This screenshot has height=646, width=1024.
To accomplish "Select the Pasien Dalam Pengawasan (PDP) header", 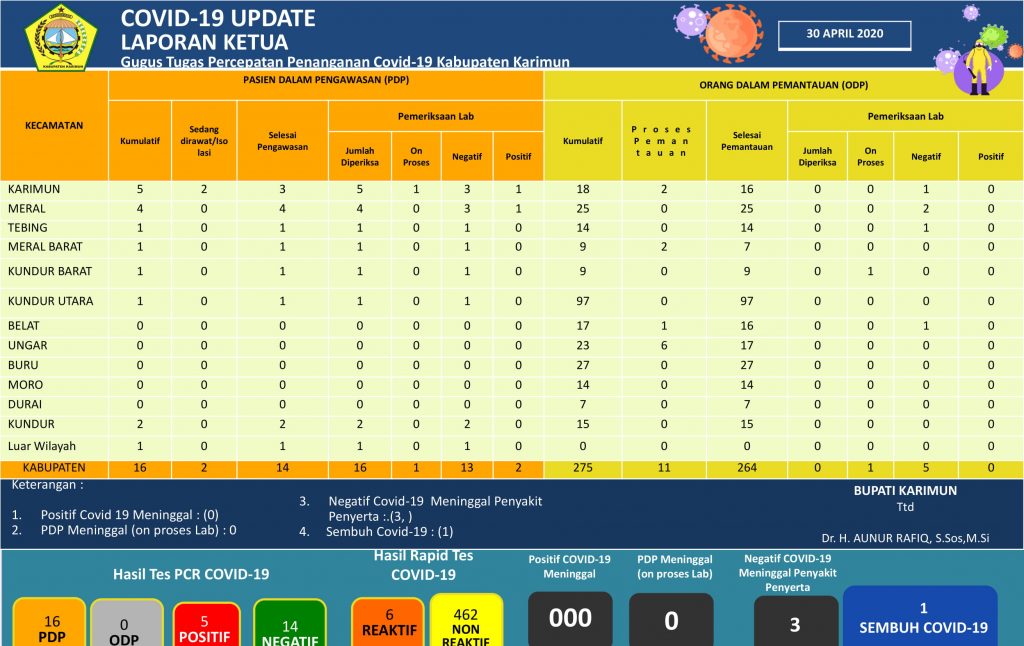I will (325, 86).
